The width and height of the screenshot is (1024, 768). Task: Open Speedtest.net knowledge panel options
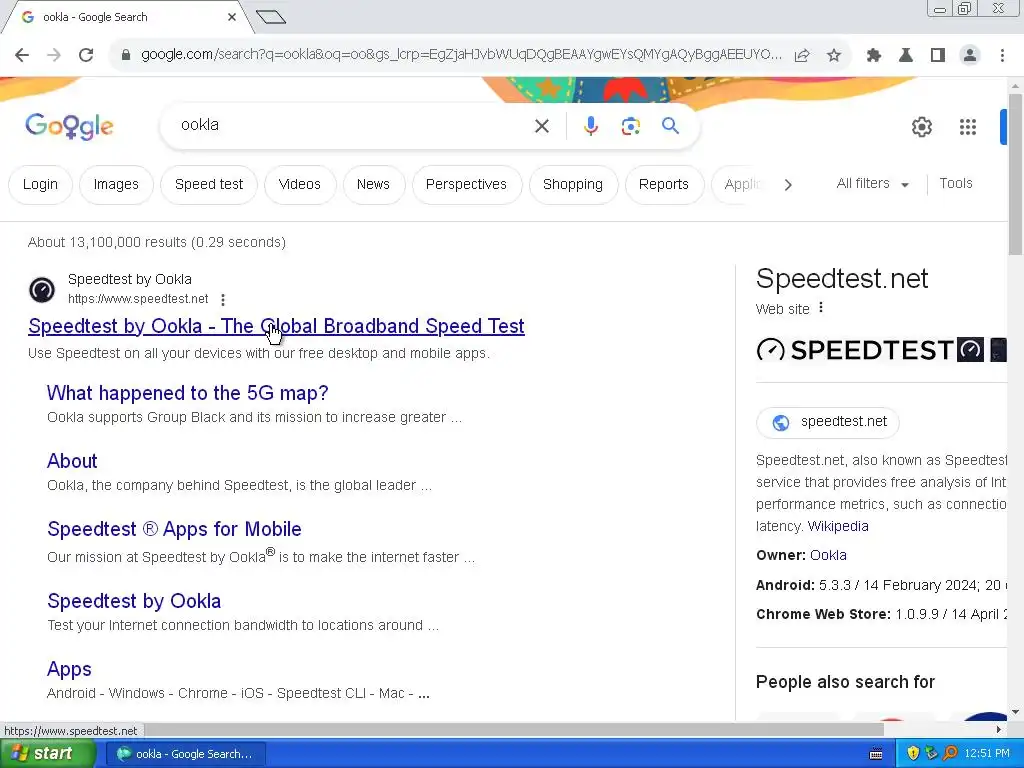(x=821, y=308)
